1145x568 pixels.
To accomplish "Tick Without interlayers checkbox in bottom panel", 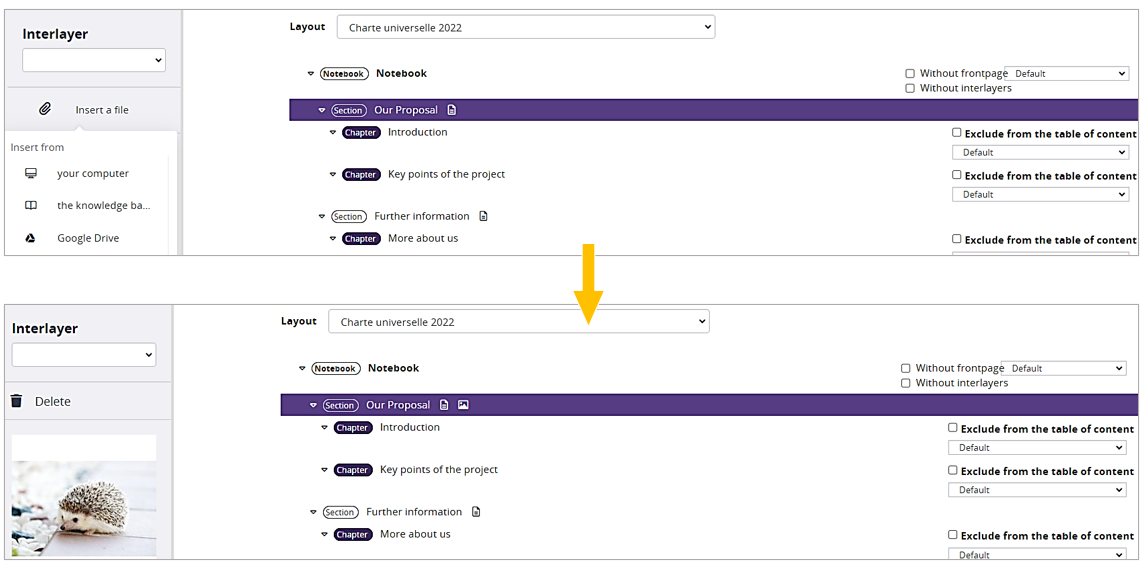I will tap(905, 383).
